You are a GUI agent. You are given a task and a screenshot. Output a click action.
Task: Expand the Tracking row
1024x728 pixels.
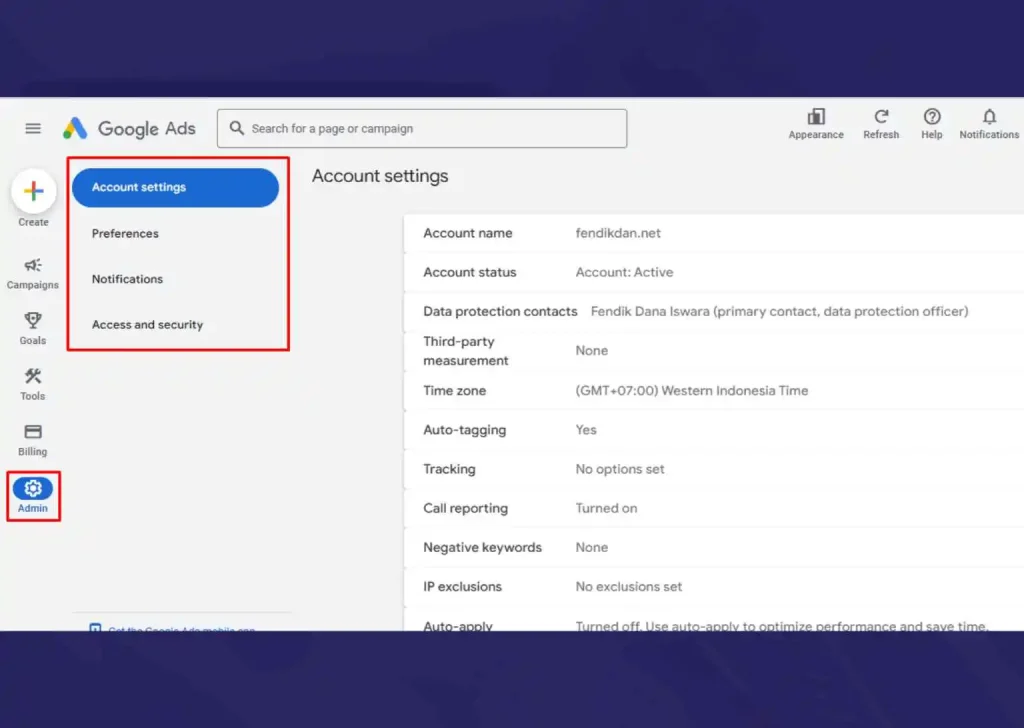[x=714, y=469]
